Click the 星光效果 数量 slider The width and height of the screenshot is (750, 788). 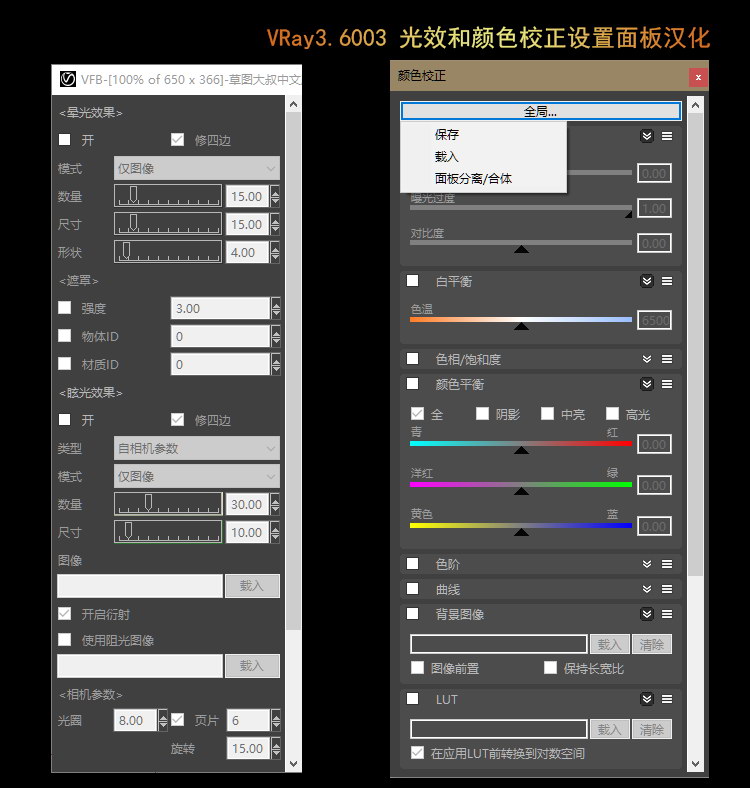pos(168,195)
